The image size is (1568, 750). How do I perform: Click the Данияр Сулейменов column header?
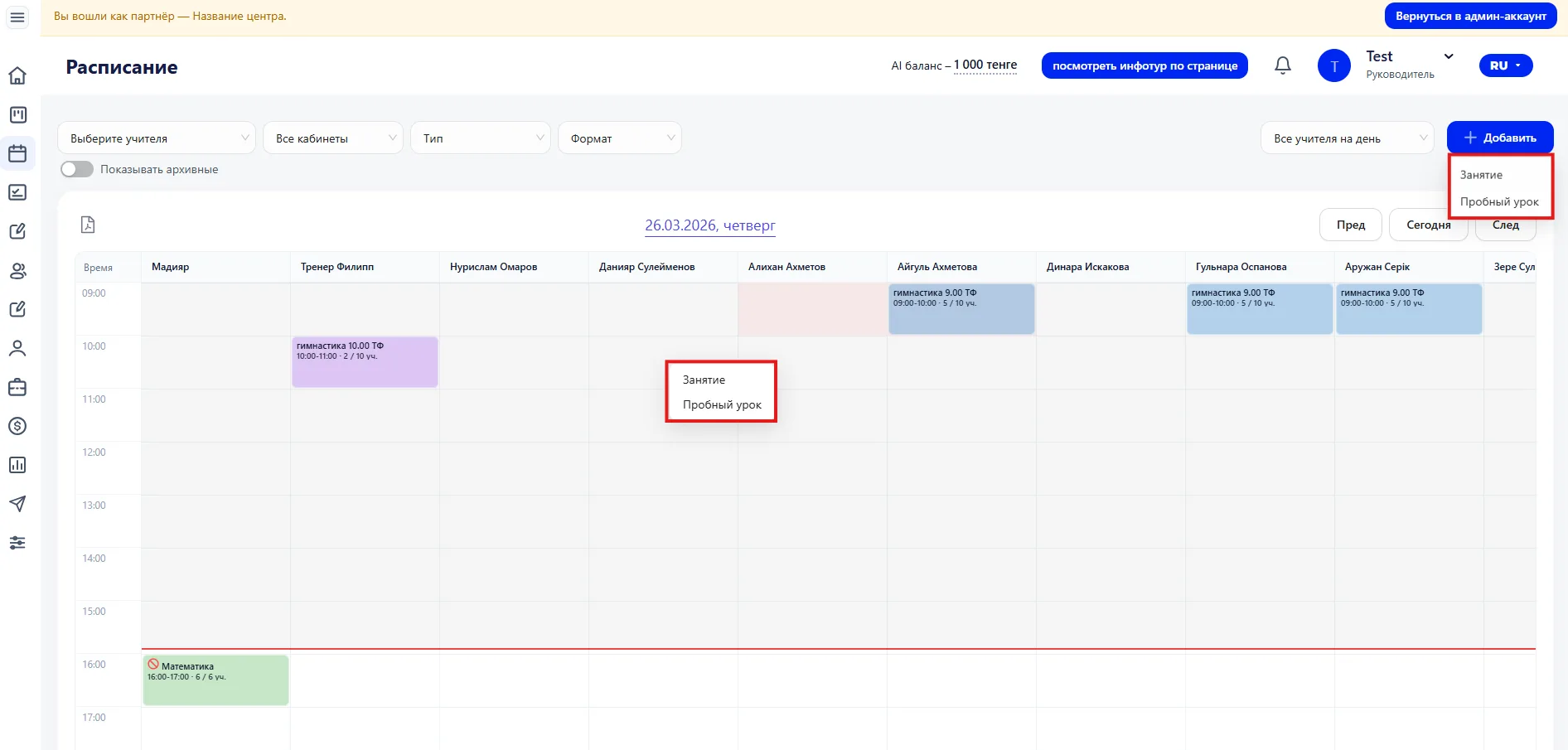tap(663, 267)
